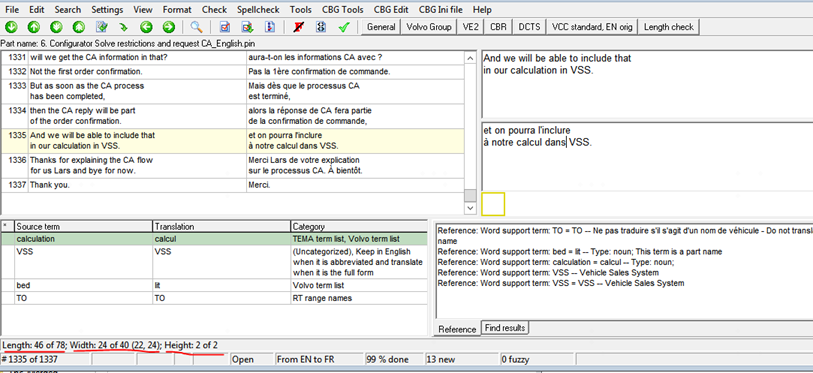Image resolution: width=813 pixels, height=373 pixels.
Task: Open the Tools menu
Action: pos(301,9)
